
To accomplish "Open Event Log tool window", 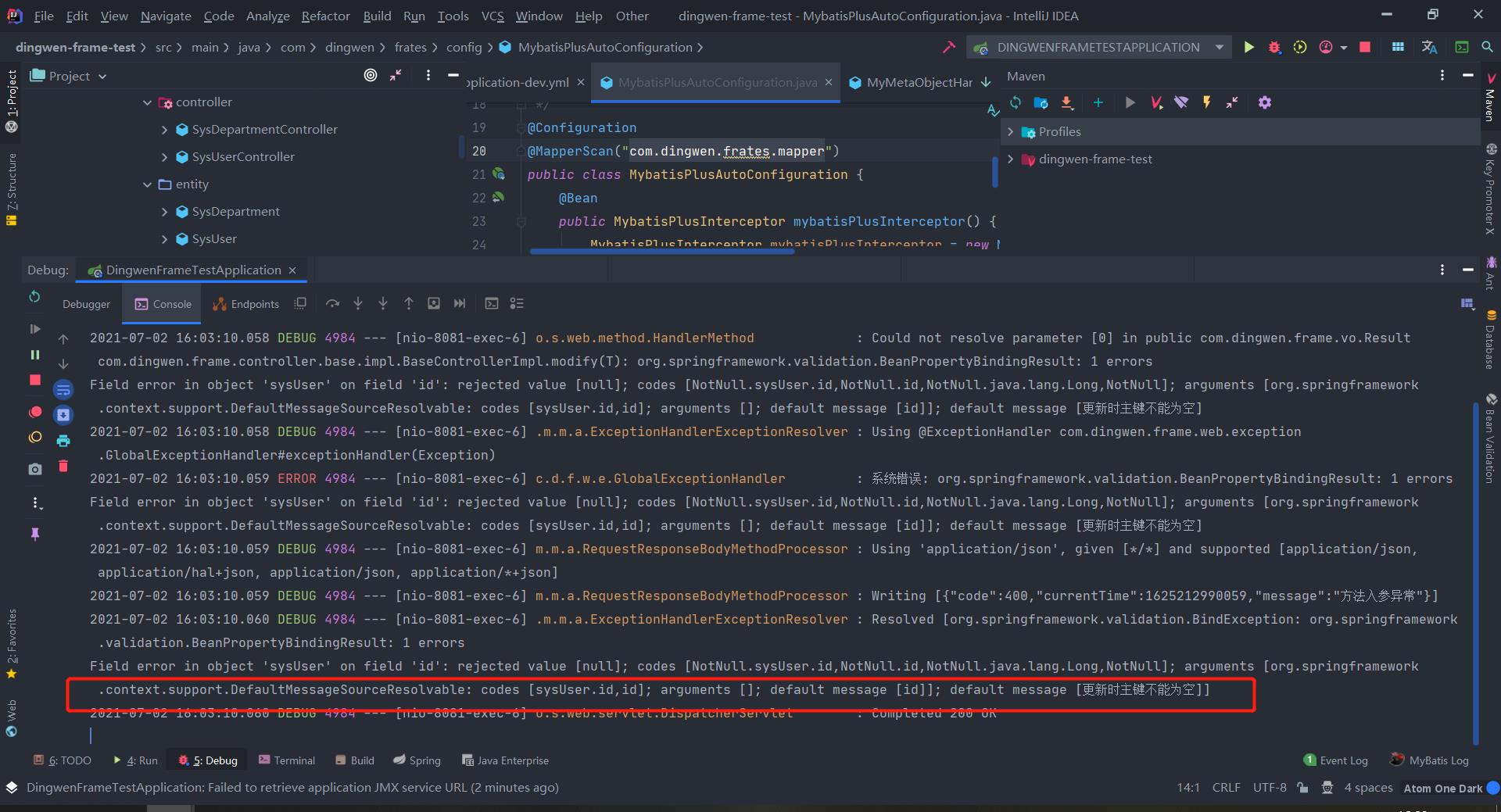I will pos(1336,760).
